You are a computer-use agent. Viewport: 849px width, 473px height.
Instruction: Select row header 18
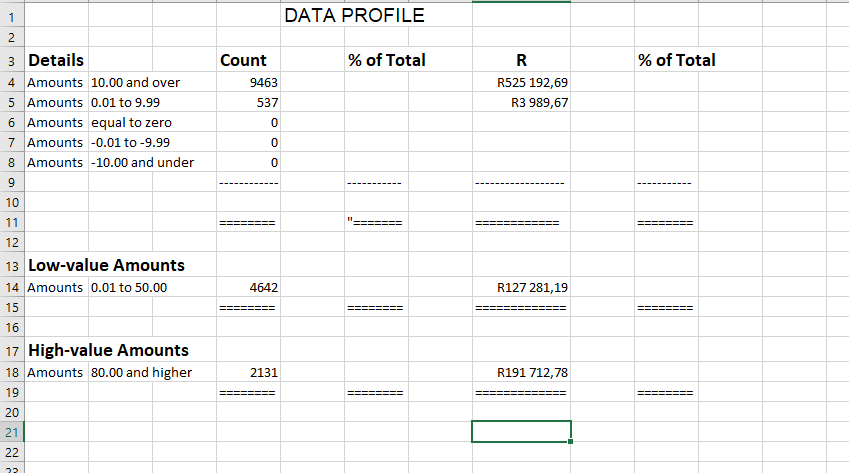click(11, 372)
